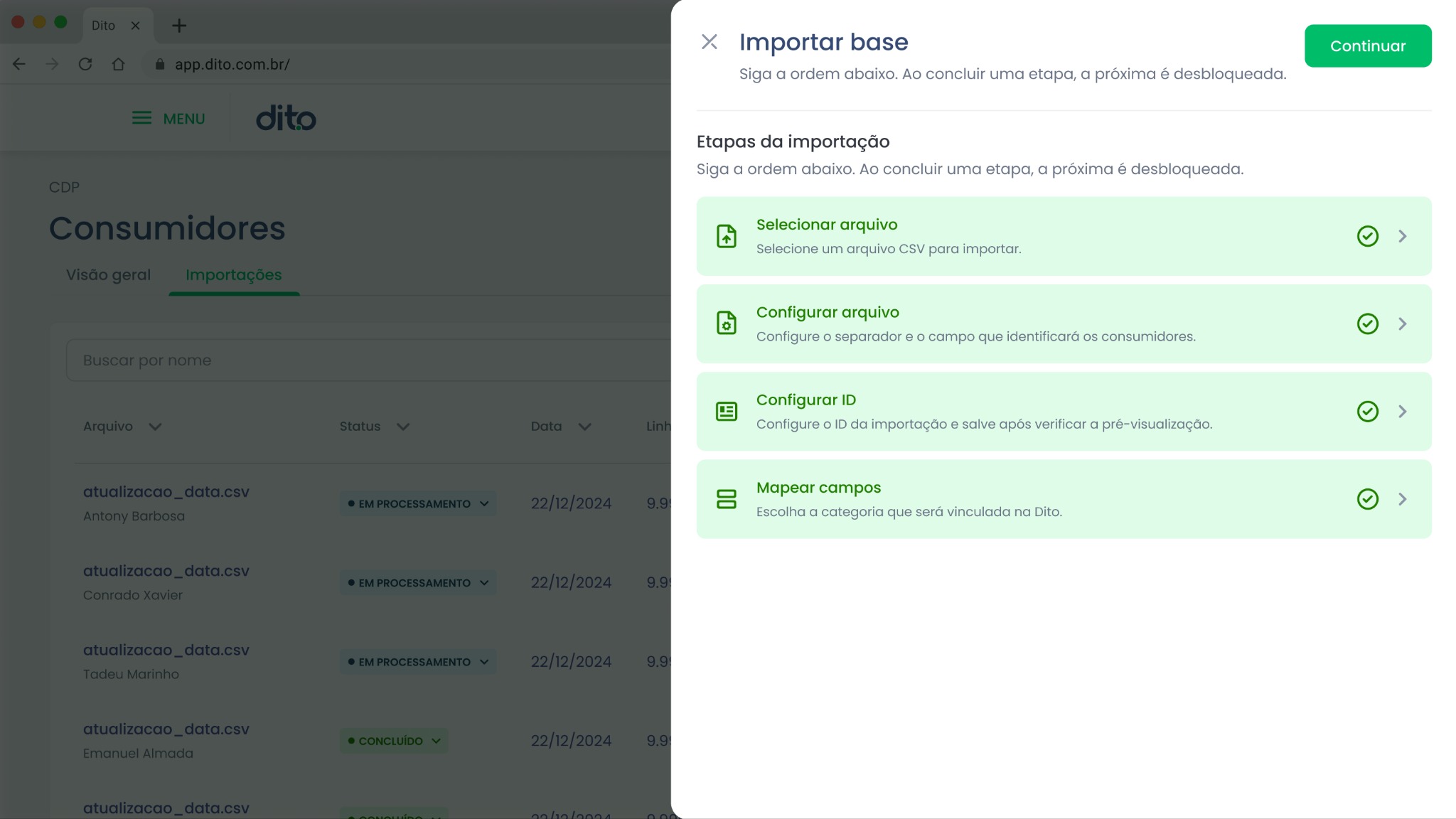This screenshot has height=819, width=1456.
Task: Click the Selecionar arquivo completed check icon
Action: 1368,236
